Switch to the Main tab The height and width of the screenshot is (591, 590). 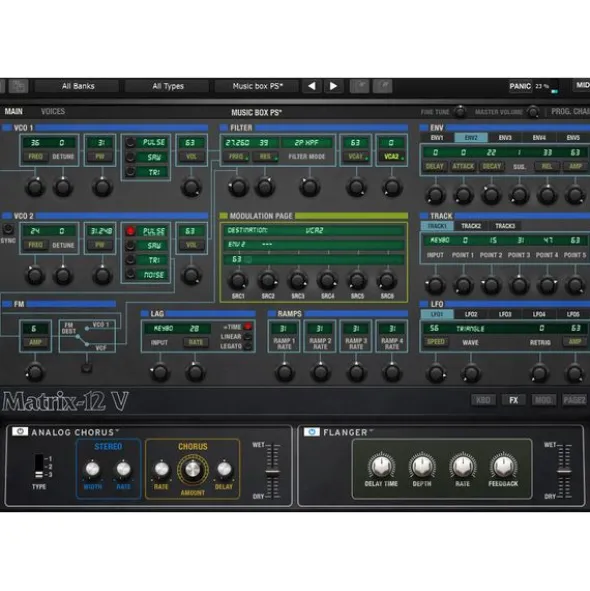[14, 112]
